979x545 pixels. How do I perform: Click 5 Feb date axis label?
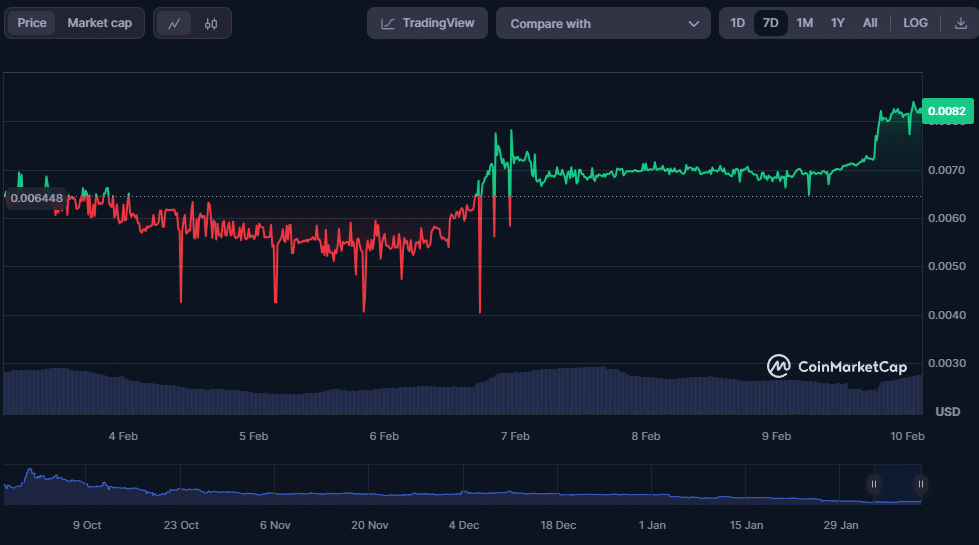pos(253,436)
